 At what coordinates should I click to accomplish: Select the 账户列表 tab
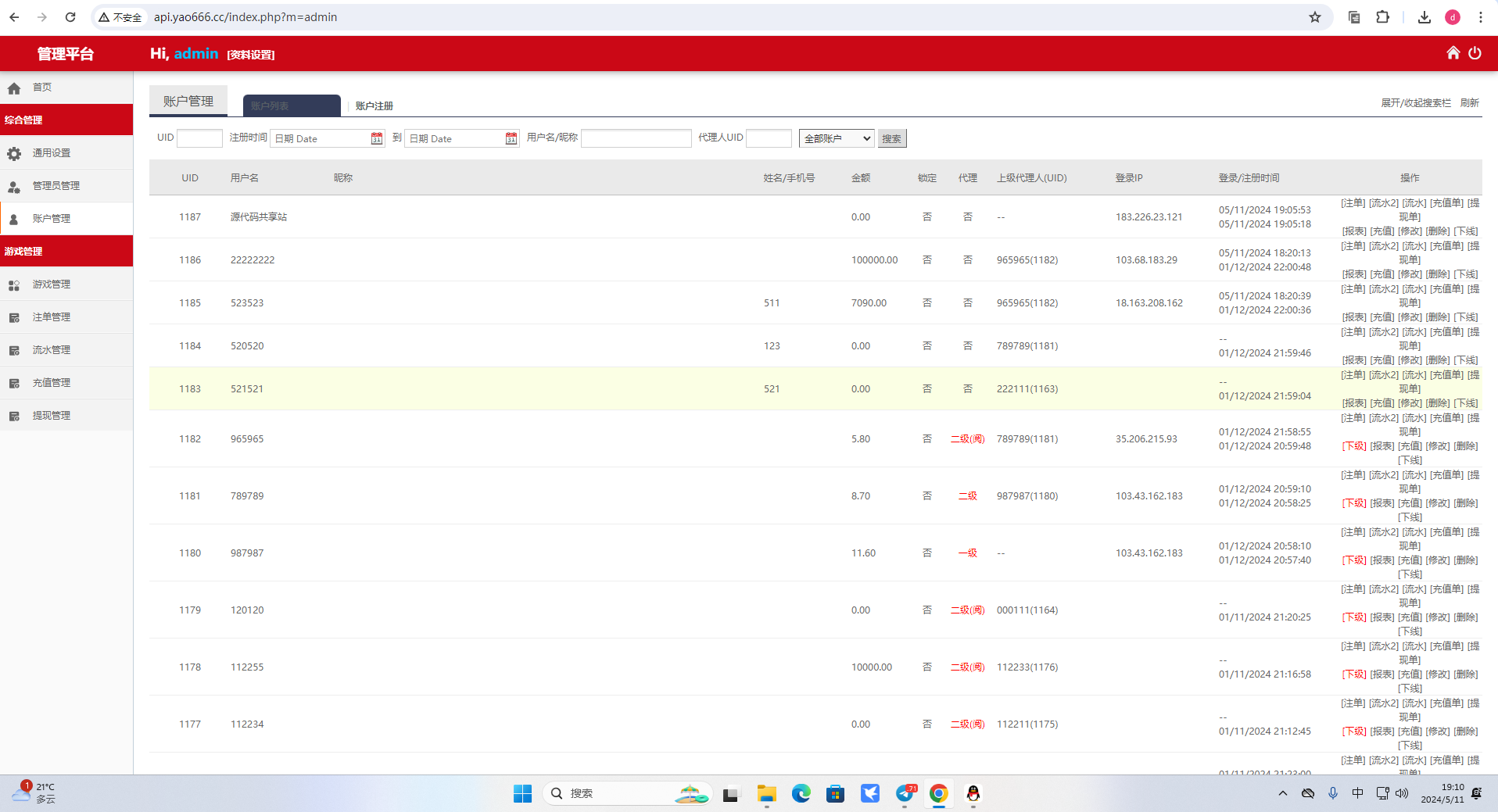[x=291, y=106]
